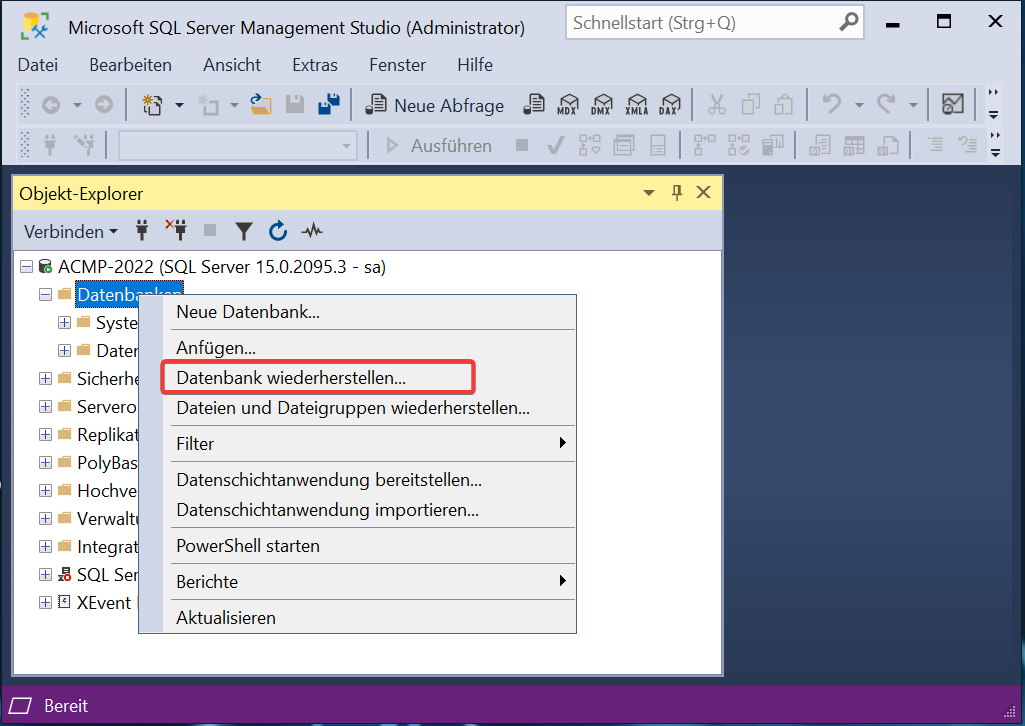Screen dimensions: 1025x726
Task: Open the new project dropdown arrow
Action: click(x=179, y=105)
